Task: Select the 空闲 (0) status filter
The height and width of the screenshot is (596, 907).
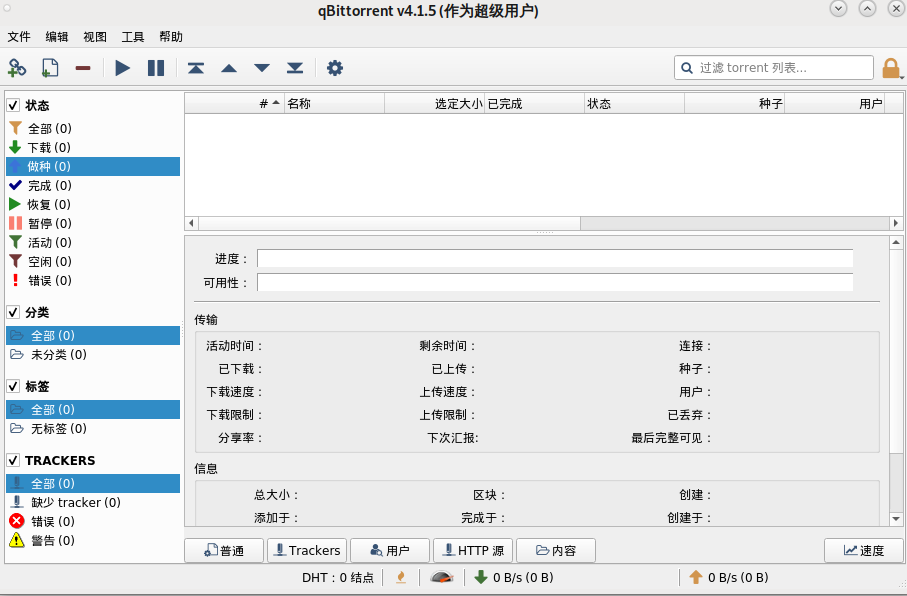Action: click(x=93, y=262)
